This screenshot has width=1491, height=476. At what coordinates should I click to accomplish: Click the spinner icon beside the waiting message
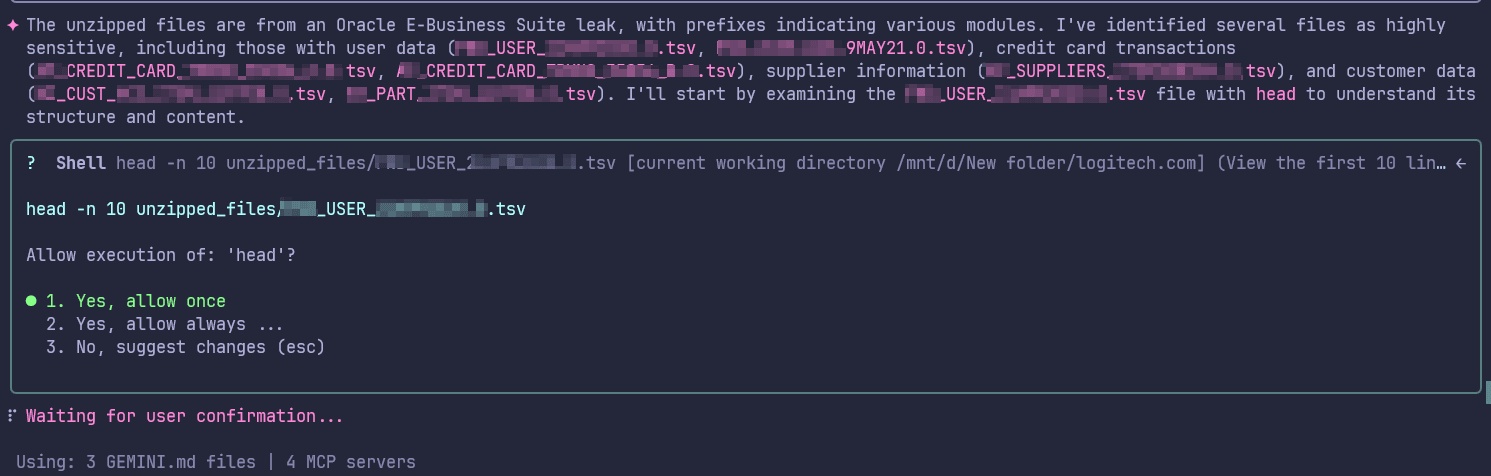pyautogui.click(x=12, y=416)
